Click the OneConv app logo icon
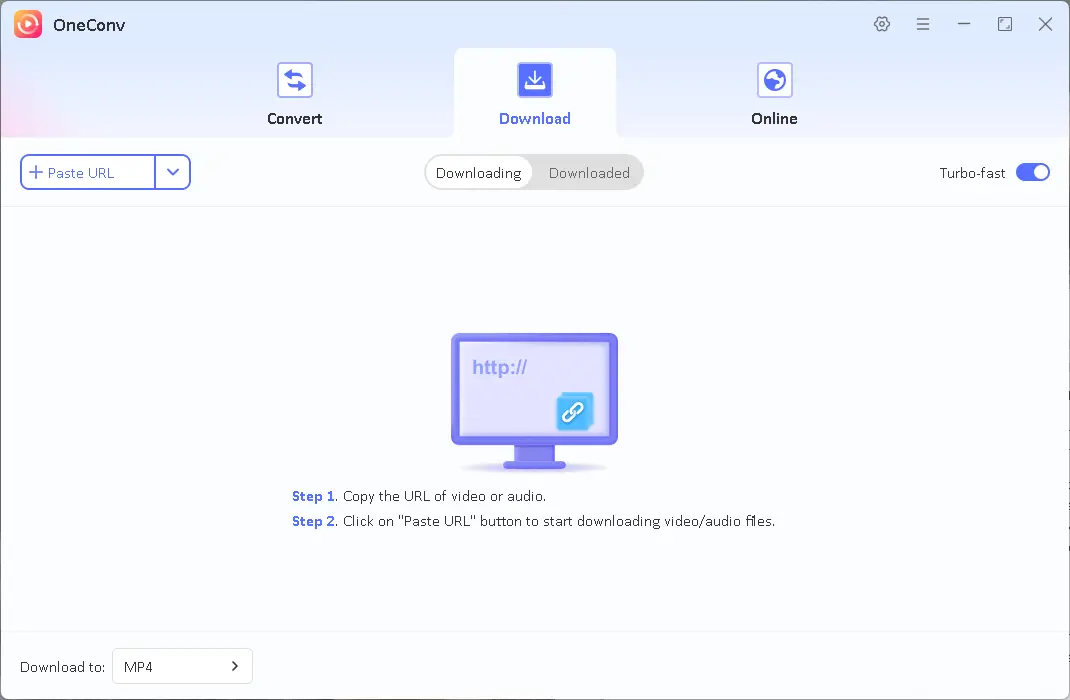The height and width of the screenshot is (700, 1070). [x=28, y=24]
